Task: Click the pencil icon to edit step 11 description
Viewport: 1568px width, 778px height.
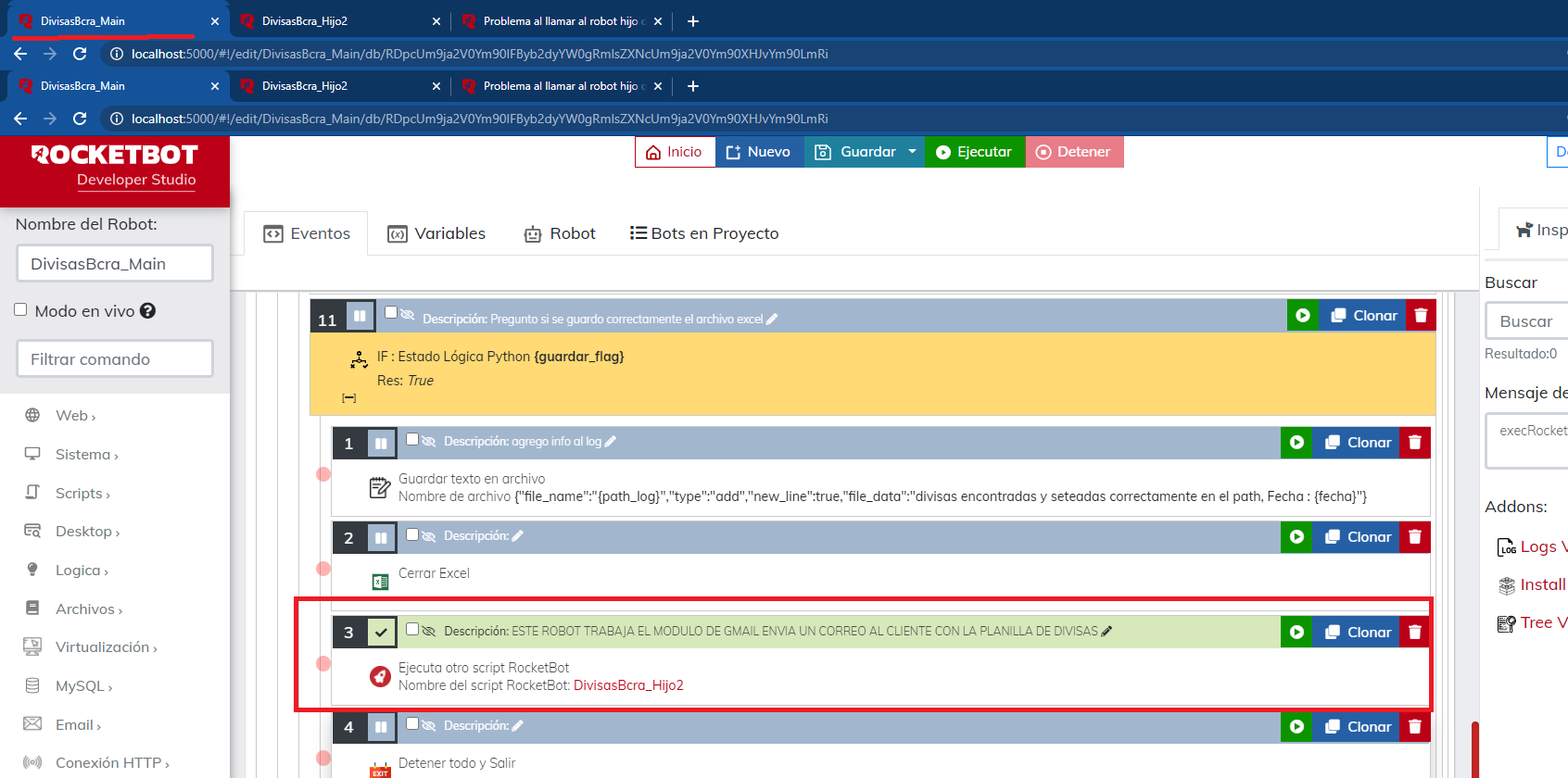Action: pos(772,320)
